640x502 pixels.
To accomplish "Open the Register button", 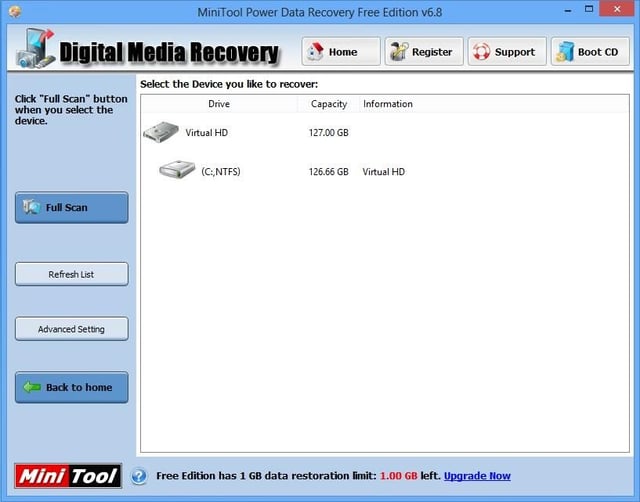I will tap(424, 51).
